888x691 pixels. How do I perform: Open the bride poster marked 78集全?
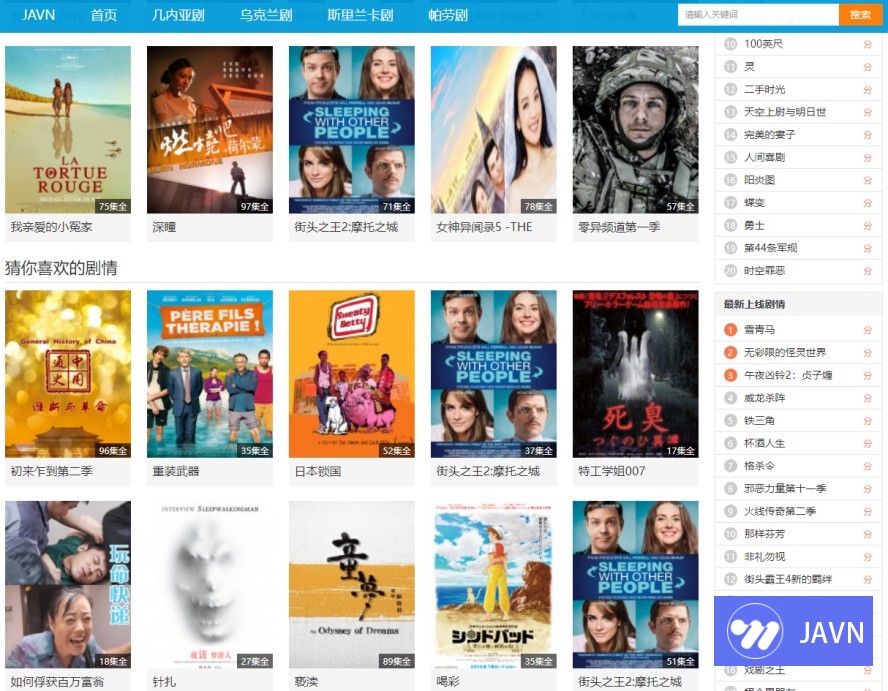(x=494, y=130)
